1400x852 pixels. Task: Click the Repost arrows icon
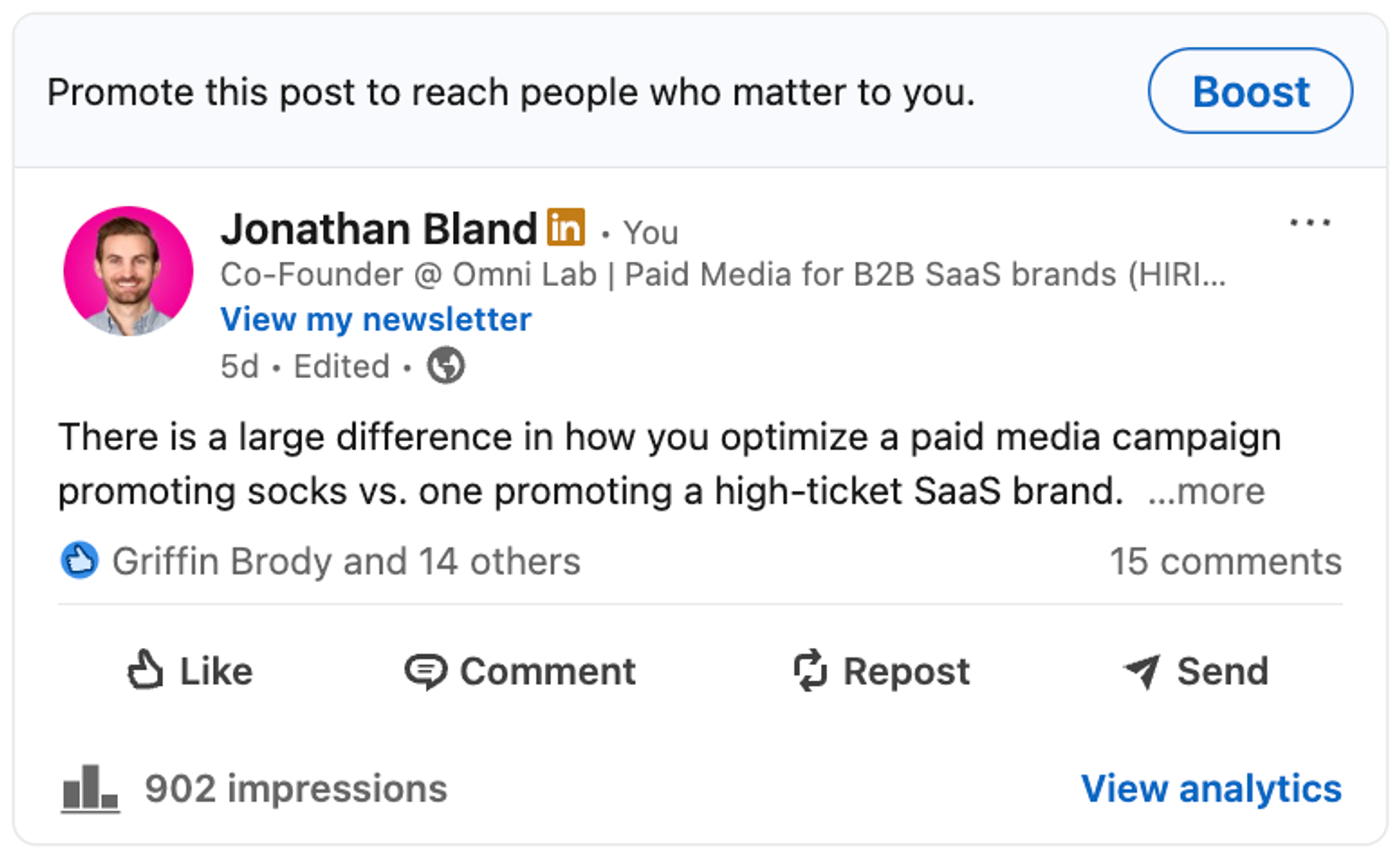[811, 670]
